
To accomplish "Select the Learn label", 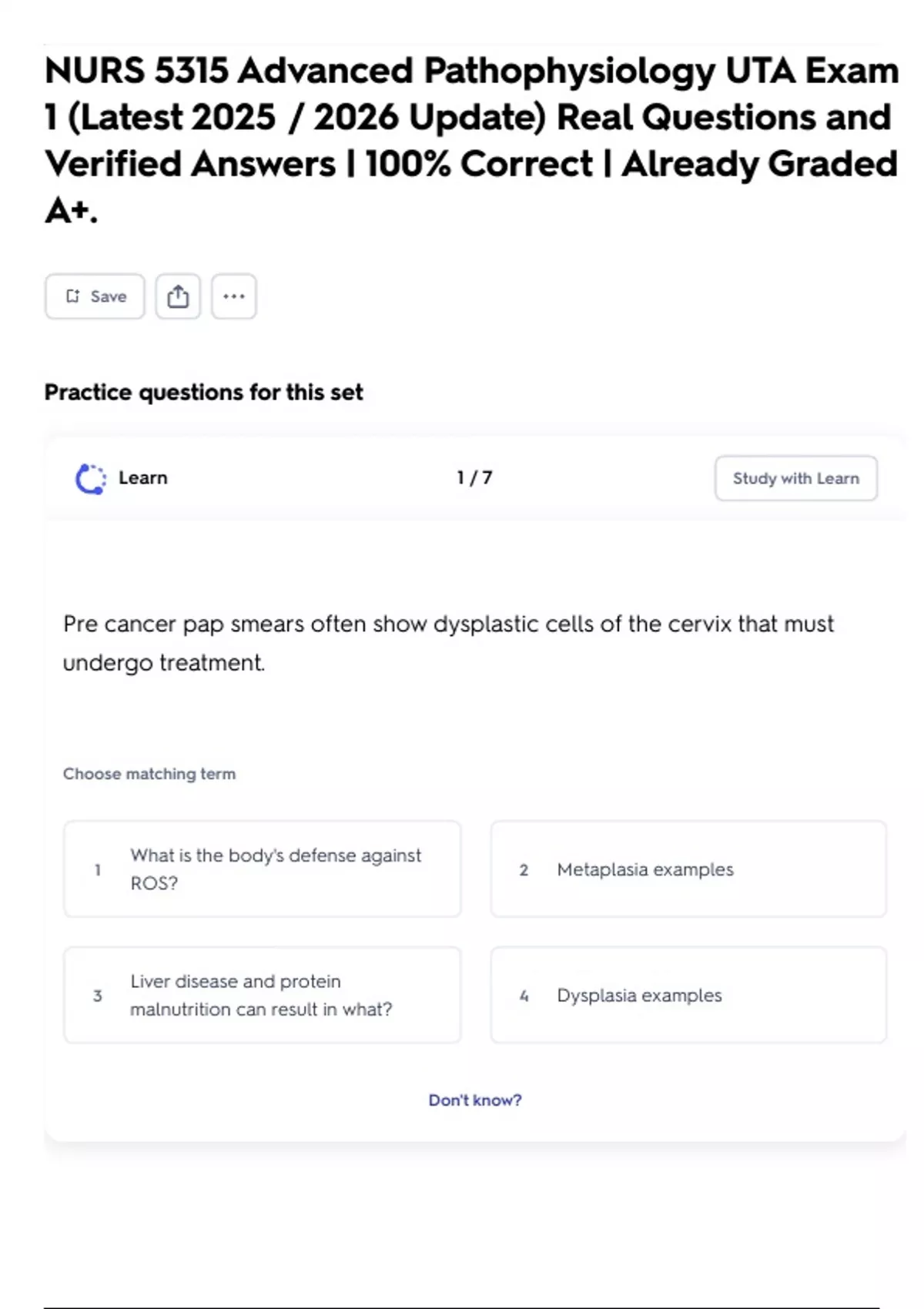I will (143, 478).
